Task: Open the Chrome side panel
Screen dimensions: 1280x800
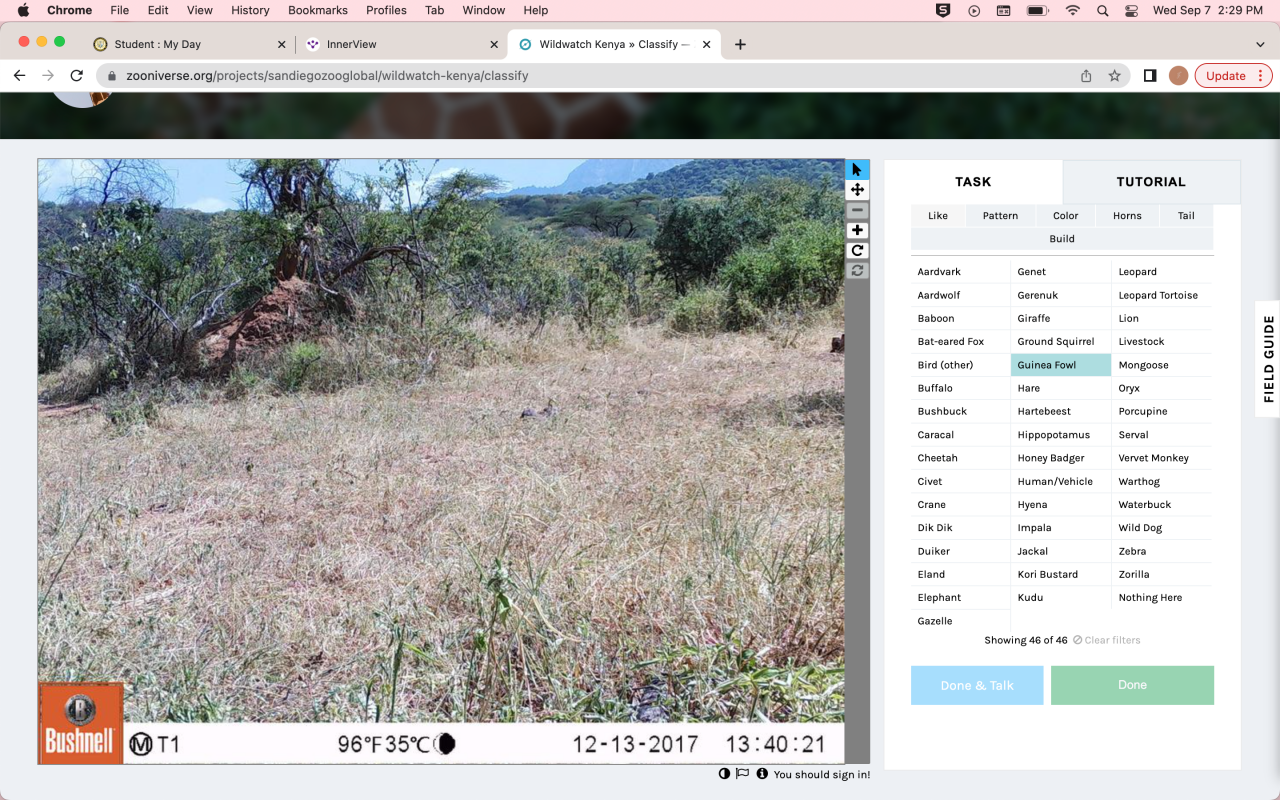Action: 1150,76
